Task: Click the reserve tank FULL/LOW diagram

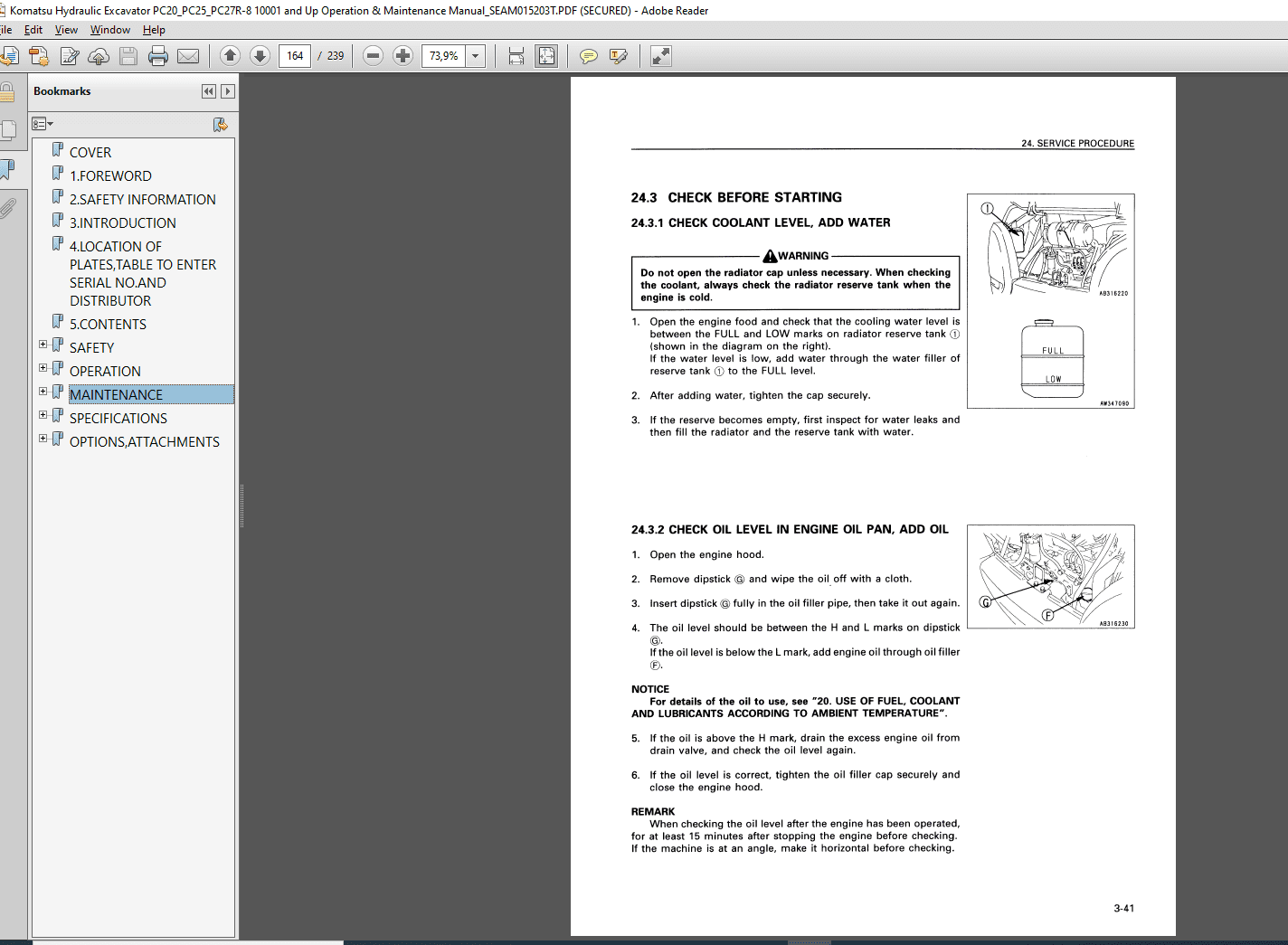Action: point(1053,359)
